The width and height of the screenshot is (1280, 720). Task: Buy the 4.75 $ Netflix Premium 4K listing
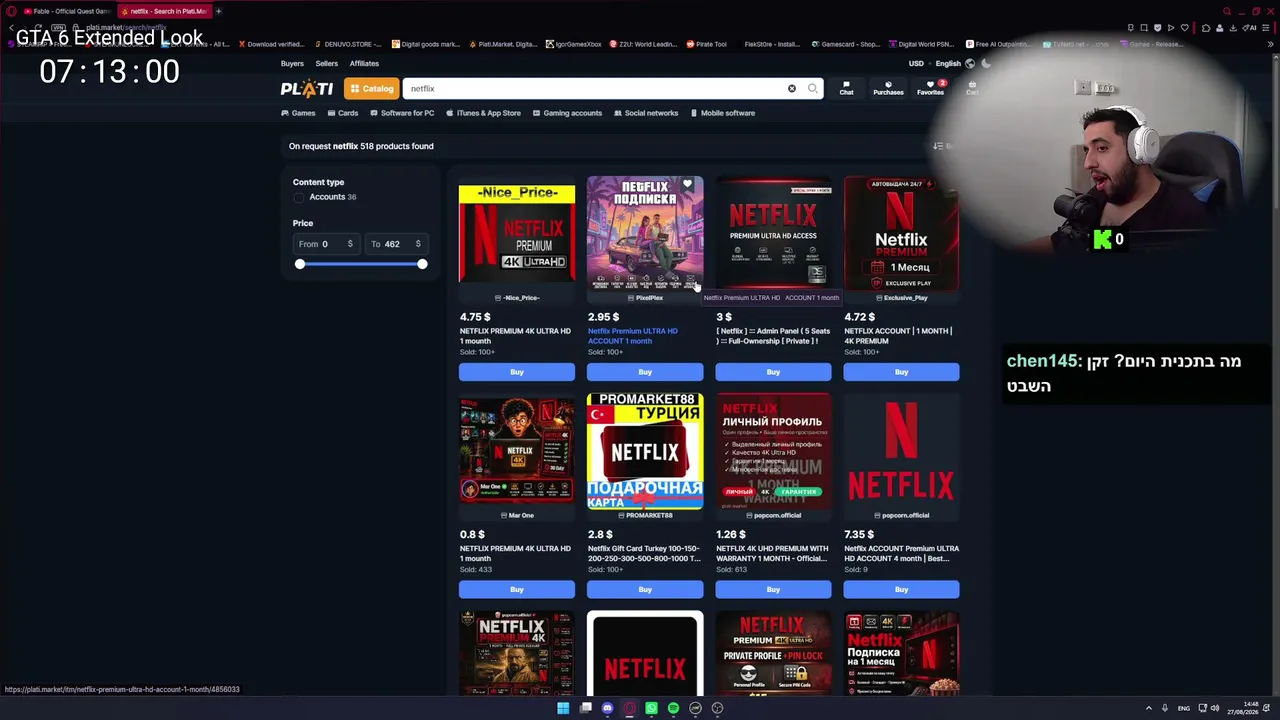[517, 372]
